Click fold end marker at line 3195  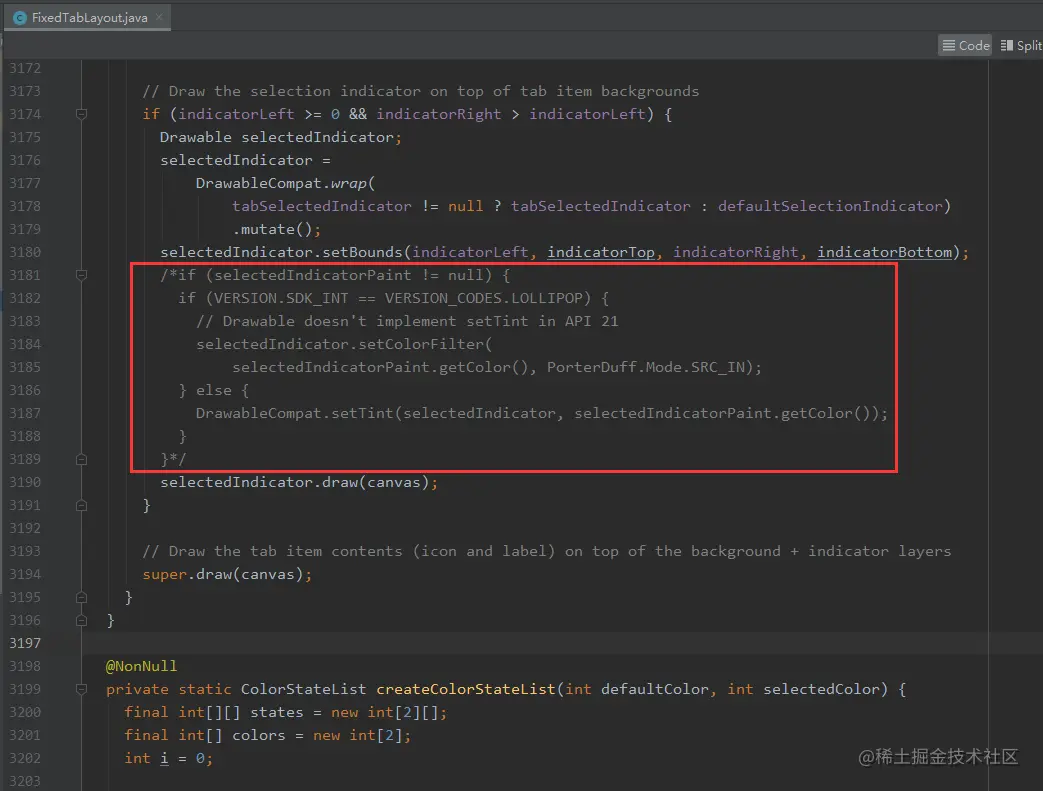[x=81, y=597]
